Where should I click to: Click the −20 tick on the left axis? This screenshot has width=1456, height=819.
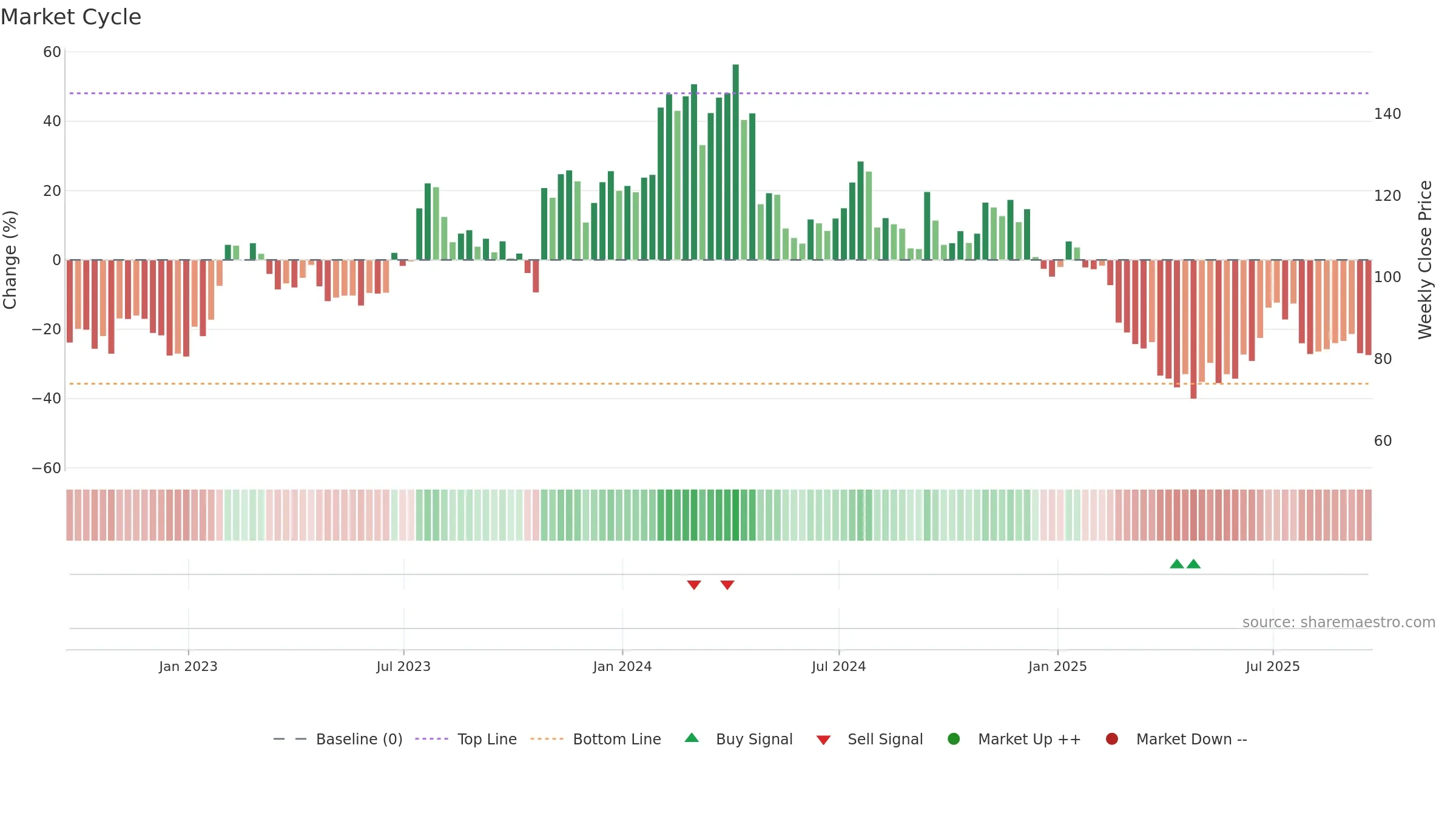click(x=47, y=329)
